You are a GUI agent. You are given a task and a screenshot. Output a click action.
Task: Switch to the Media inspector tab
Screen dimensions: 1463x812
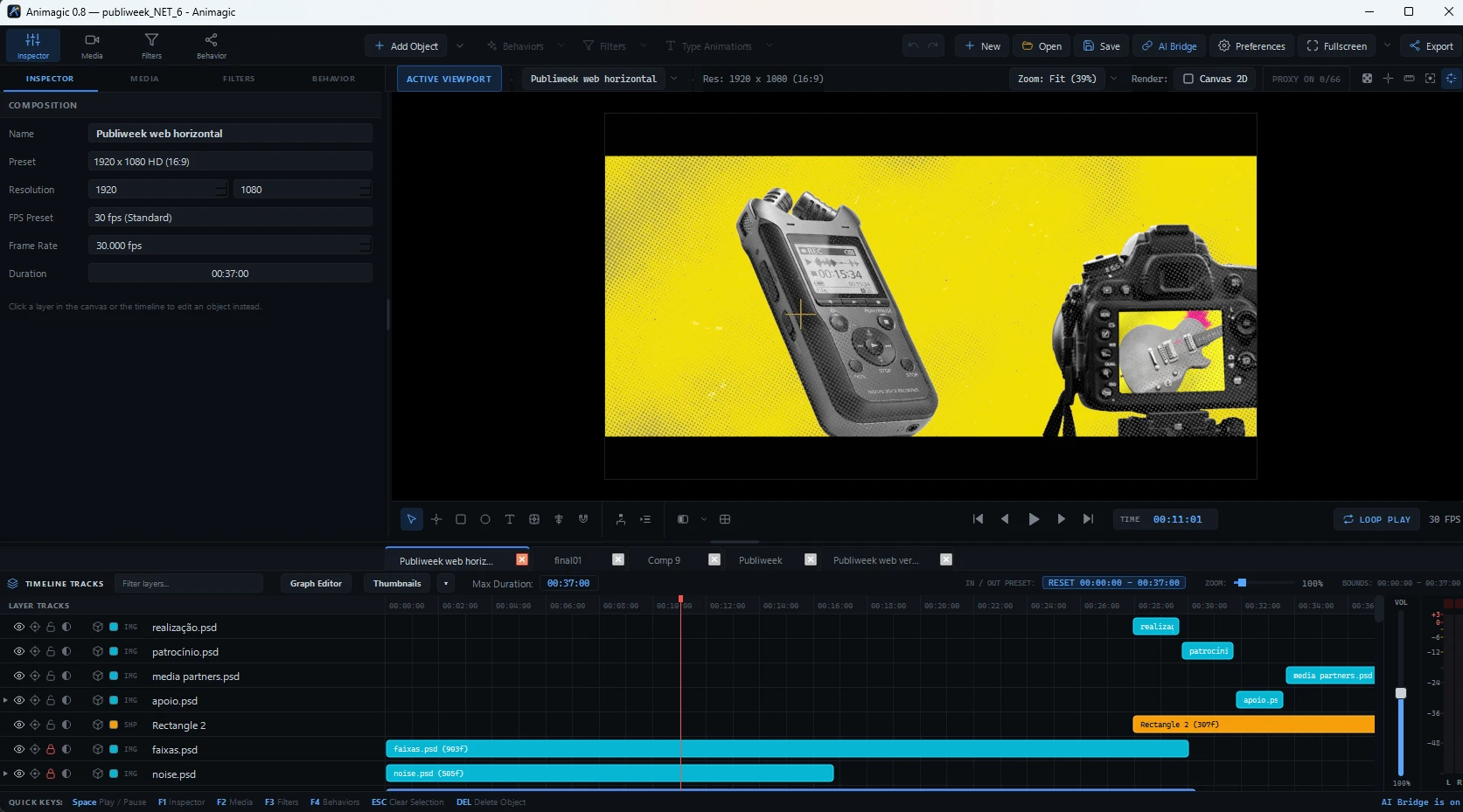[144, 79]
